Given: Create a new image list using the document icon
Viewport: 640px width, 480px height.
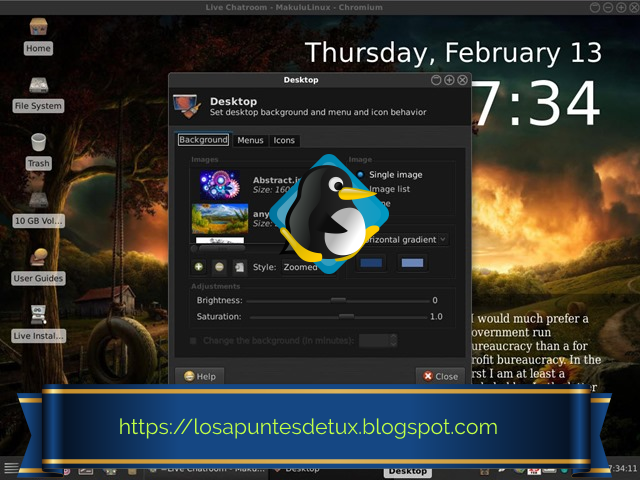Looking at the screenshot, I should pos(240,267).
